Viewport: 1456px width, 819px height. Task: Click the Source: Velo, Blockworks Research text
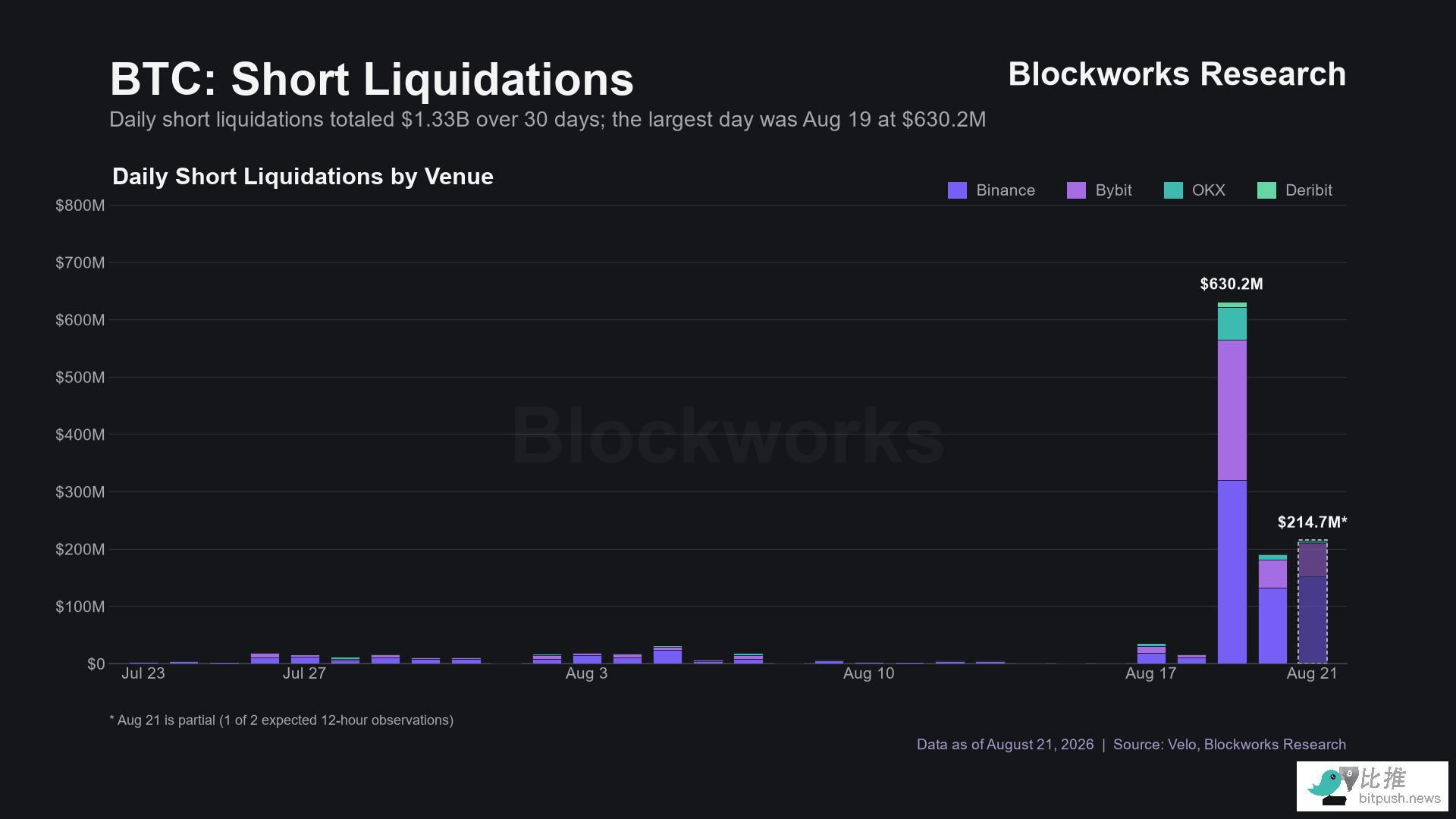(1229, 745)
